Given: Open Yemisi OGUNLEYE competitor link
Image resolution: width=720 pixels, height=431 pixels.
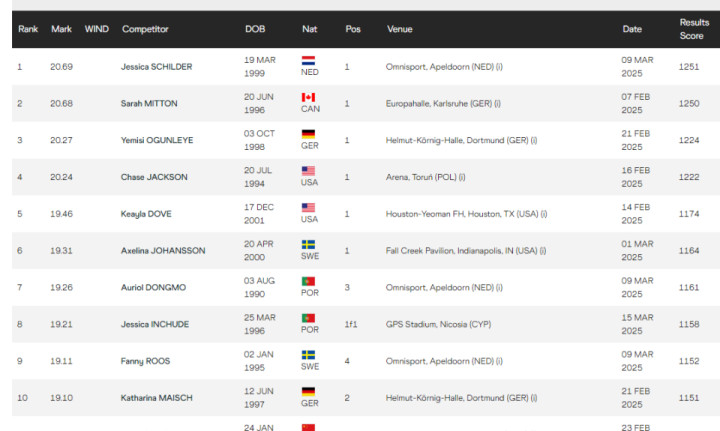Looking at the screenshot, I should (x=157, y=140).
